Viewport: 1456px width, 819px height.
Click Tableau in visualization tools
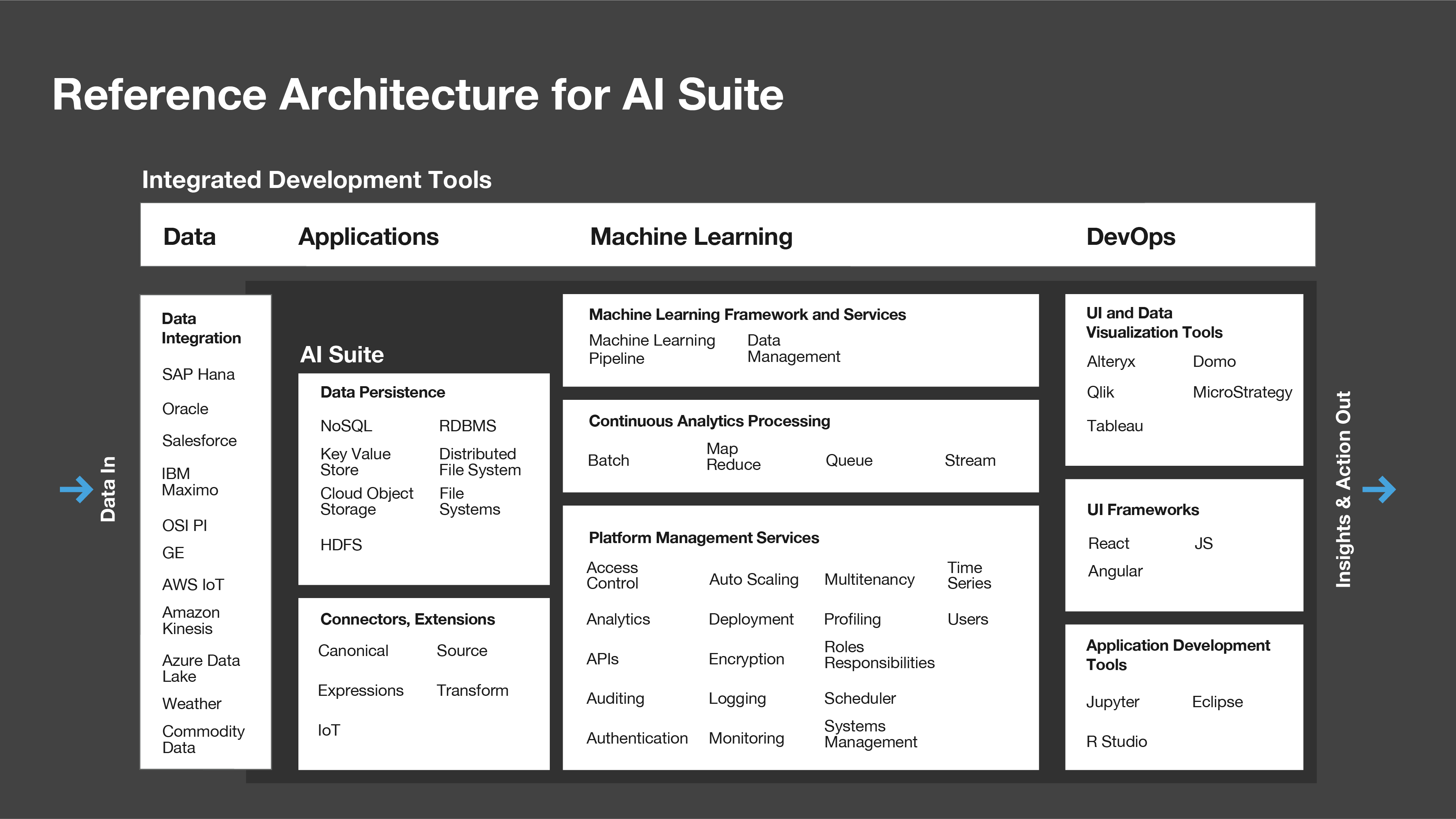click(x=1114, y=426)
